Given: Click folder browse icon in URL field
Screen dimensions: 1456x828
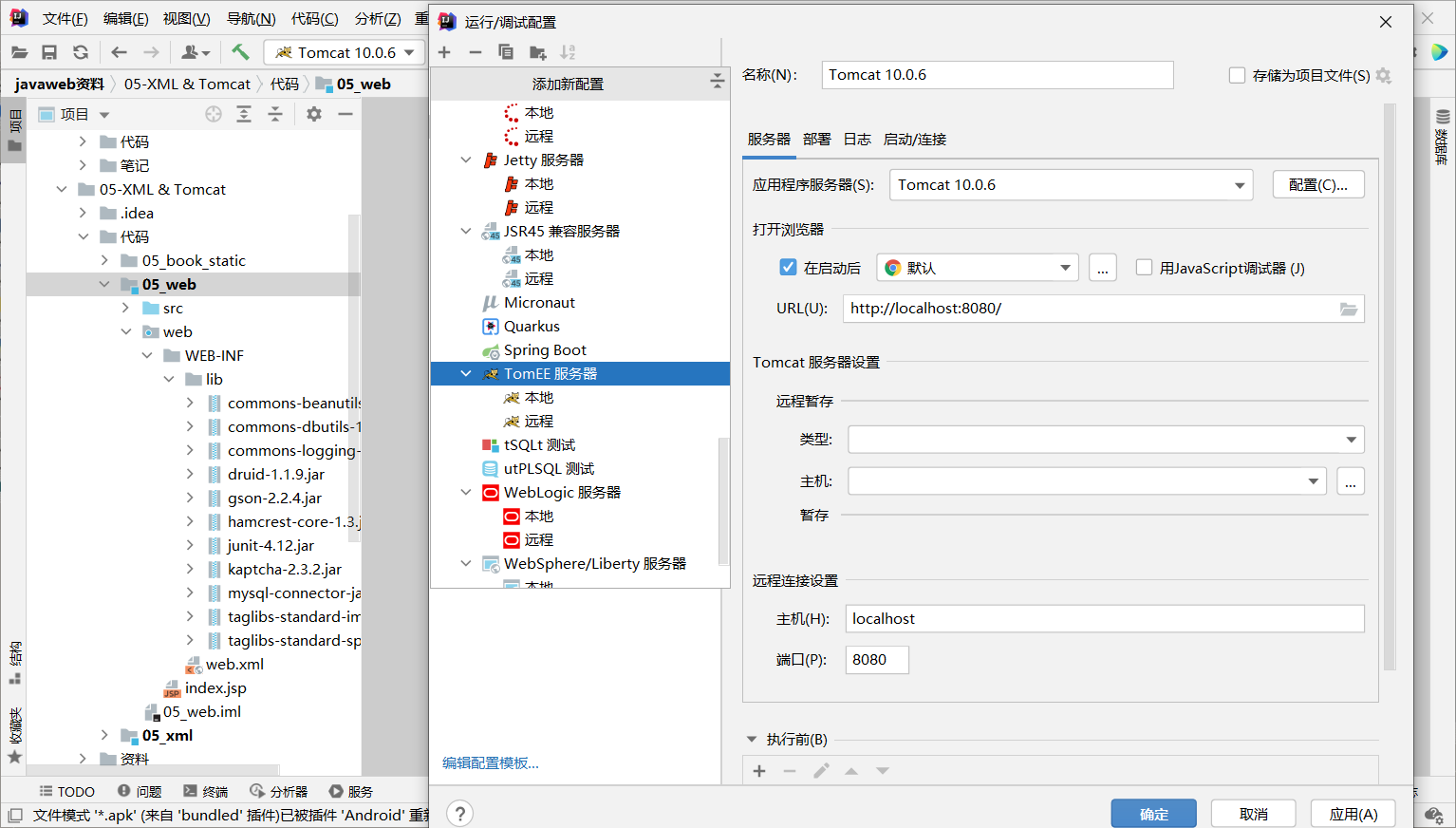Looking at the screenshot, I should tap(1349, 309).
